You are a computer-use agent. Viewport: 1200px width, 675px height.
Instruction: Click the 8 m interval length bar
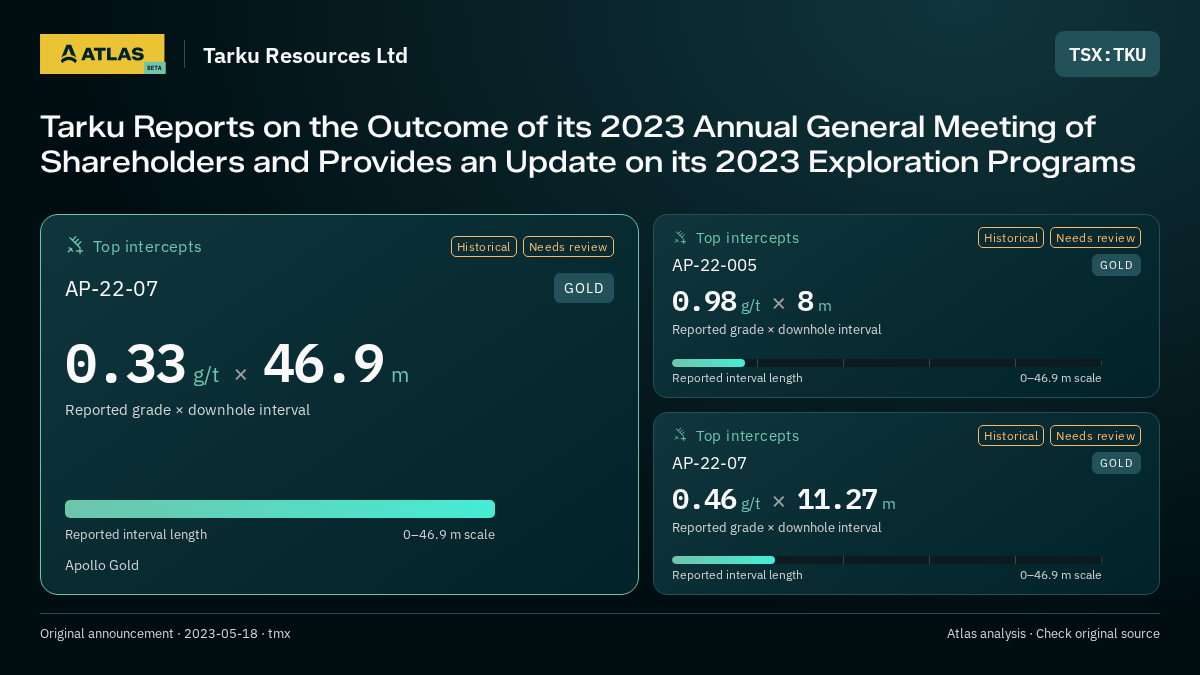708,363
